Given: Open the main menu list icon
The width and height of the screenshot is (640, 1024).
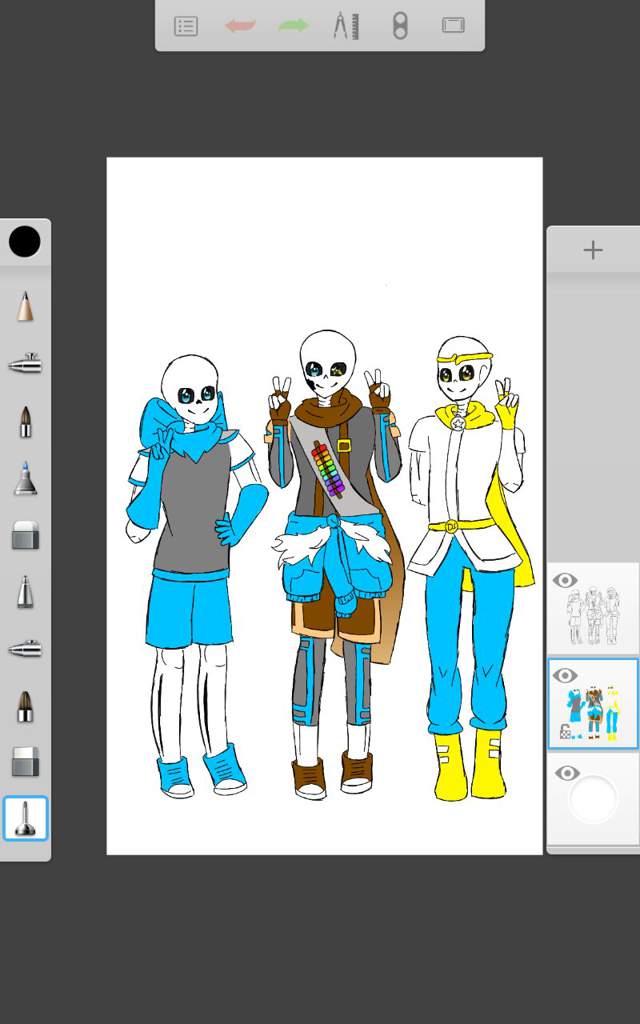Looking at the screenshot, I should click(185, 26).
